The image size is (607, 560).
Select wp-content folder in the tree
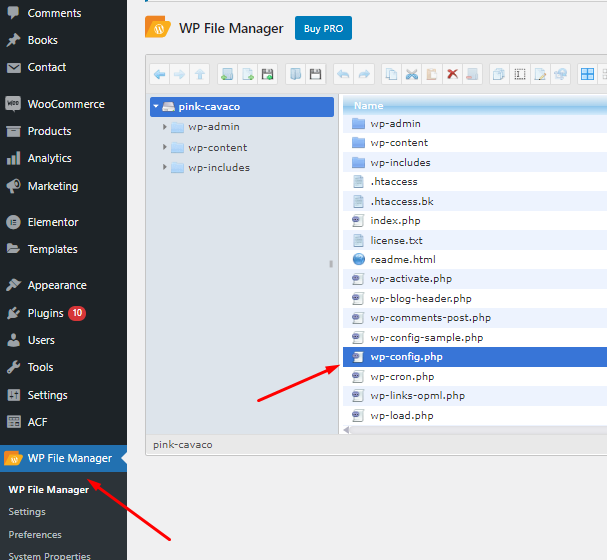point(218,147)
